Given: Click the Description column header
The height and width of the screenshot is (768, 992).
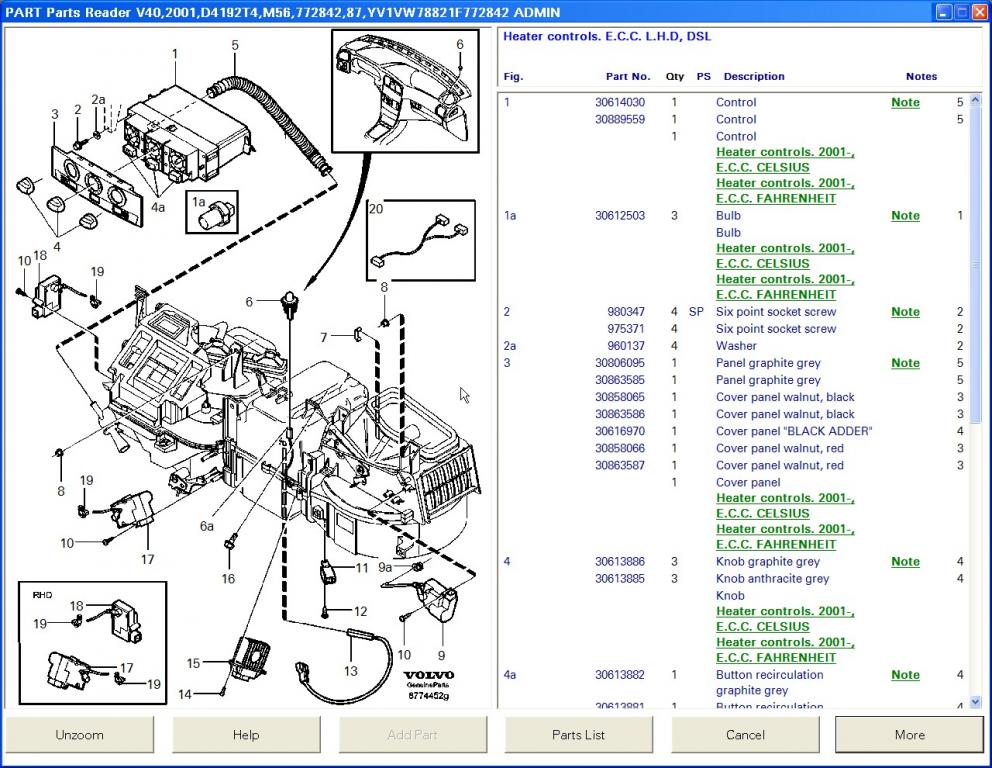Looking at the screenshot, I should (753, 77).
